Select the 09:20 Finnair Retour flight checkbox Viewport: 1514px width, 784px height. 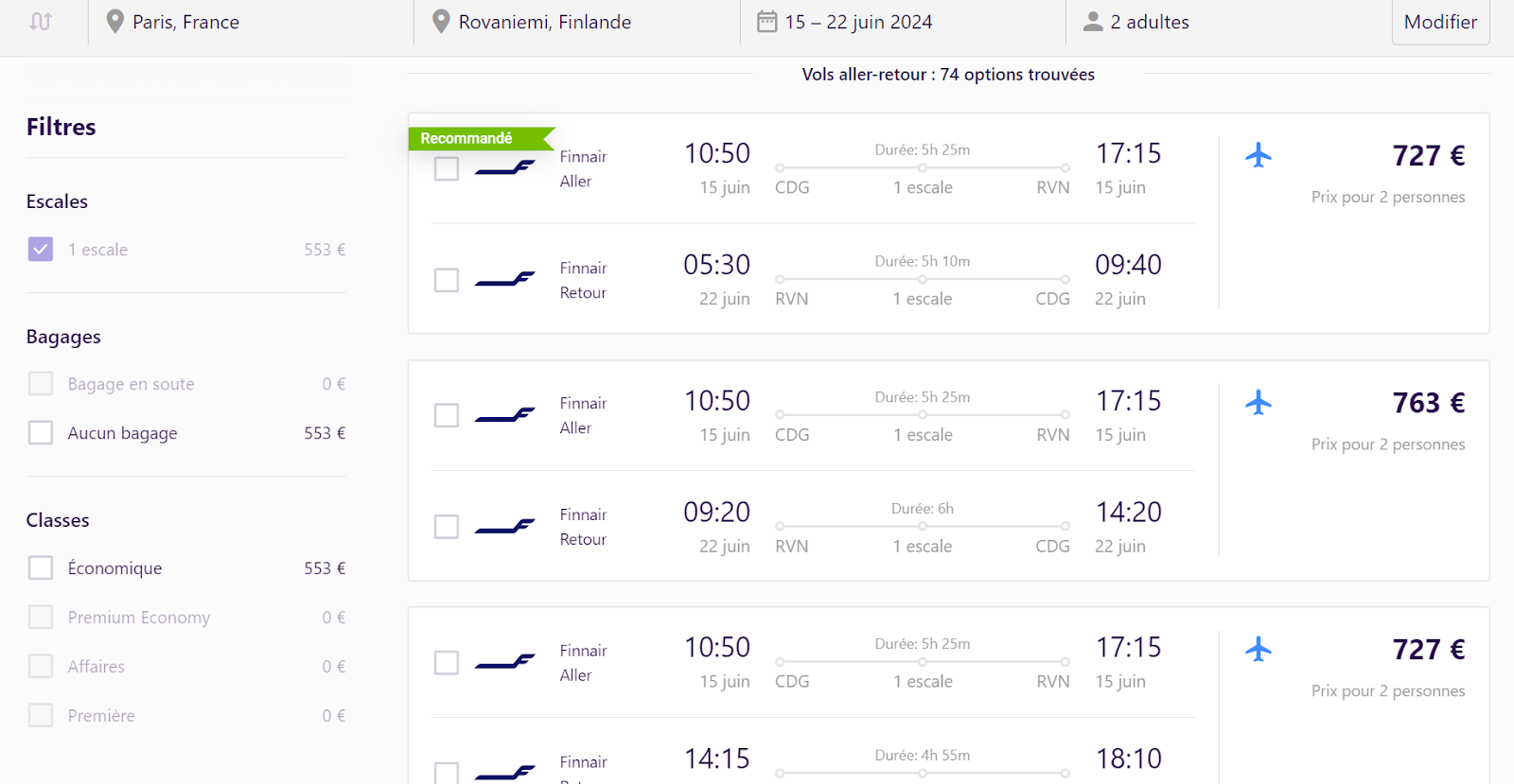447,527
